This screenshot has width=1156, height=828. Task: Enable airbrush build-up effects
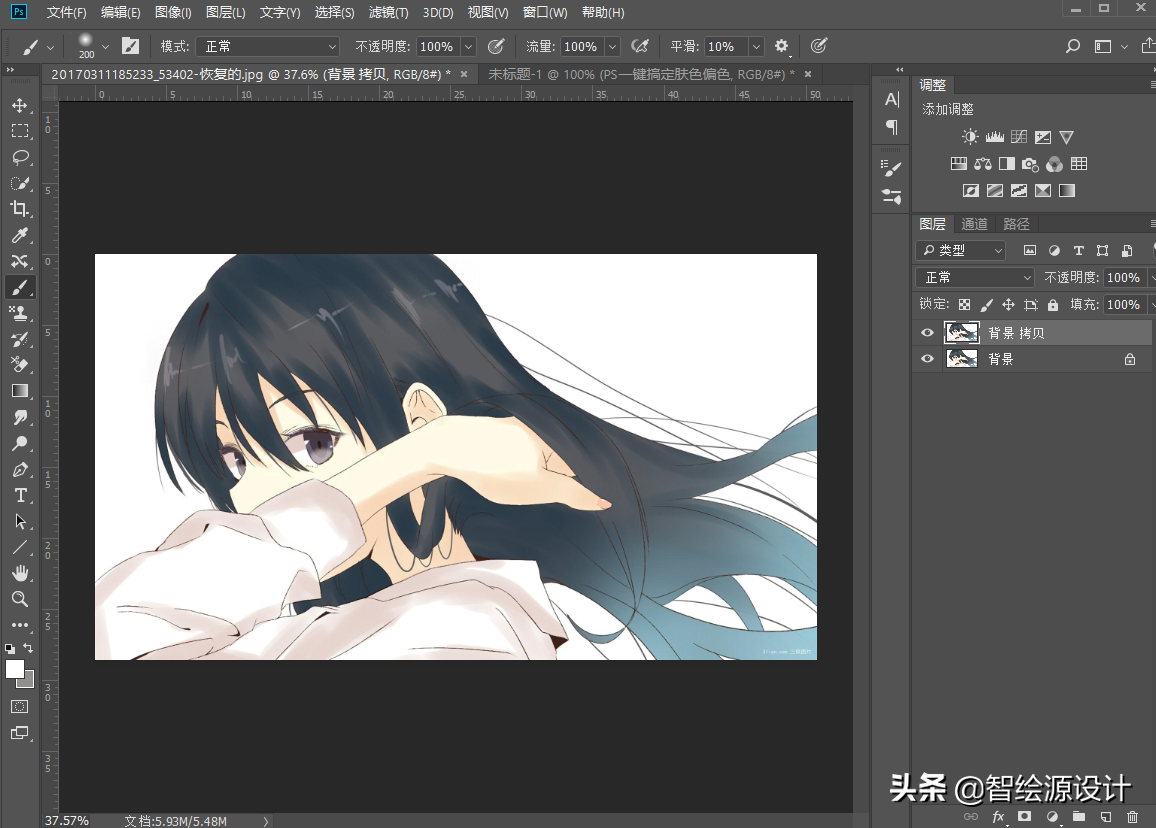[640, 46]
